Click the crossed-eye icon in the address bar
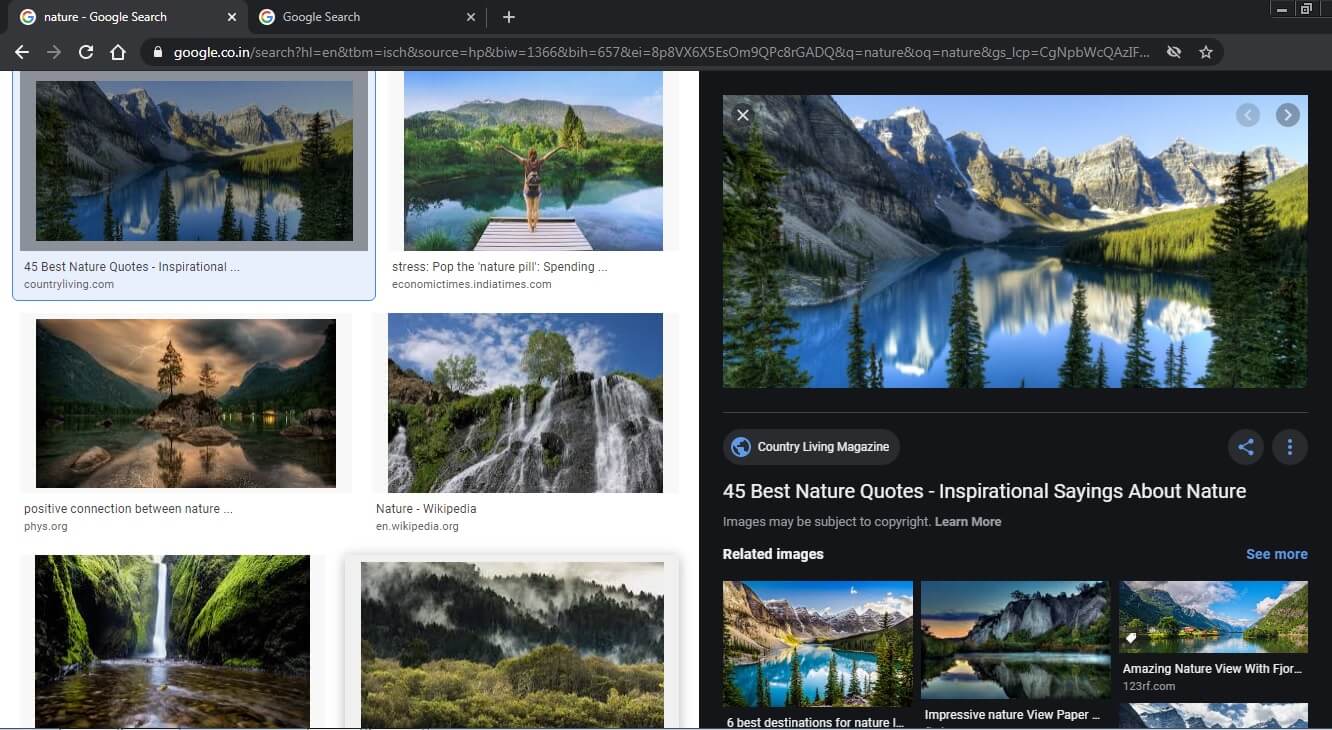The image size is (1332, 730). (1173, 52)
